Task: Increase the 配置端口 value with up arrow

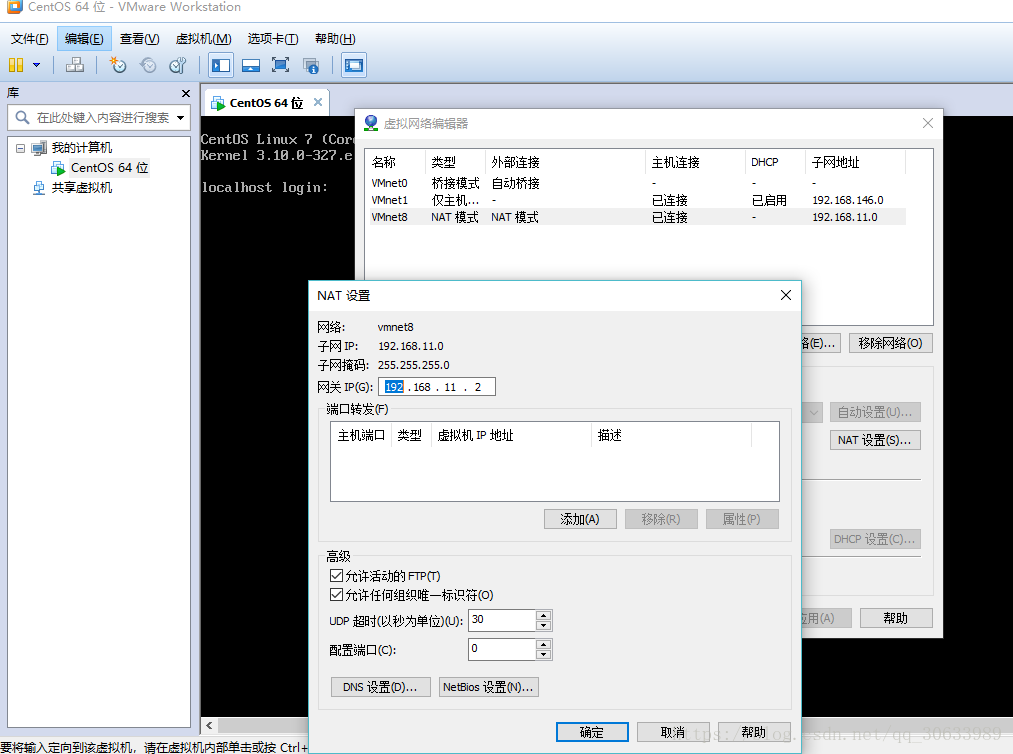Action: [544, 645]
